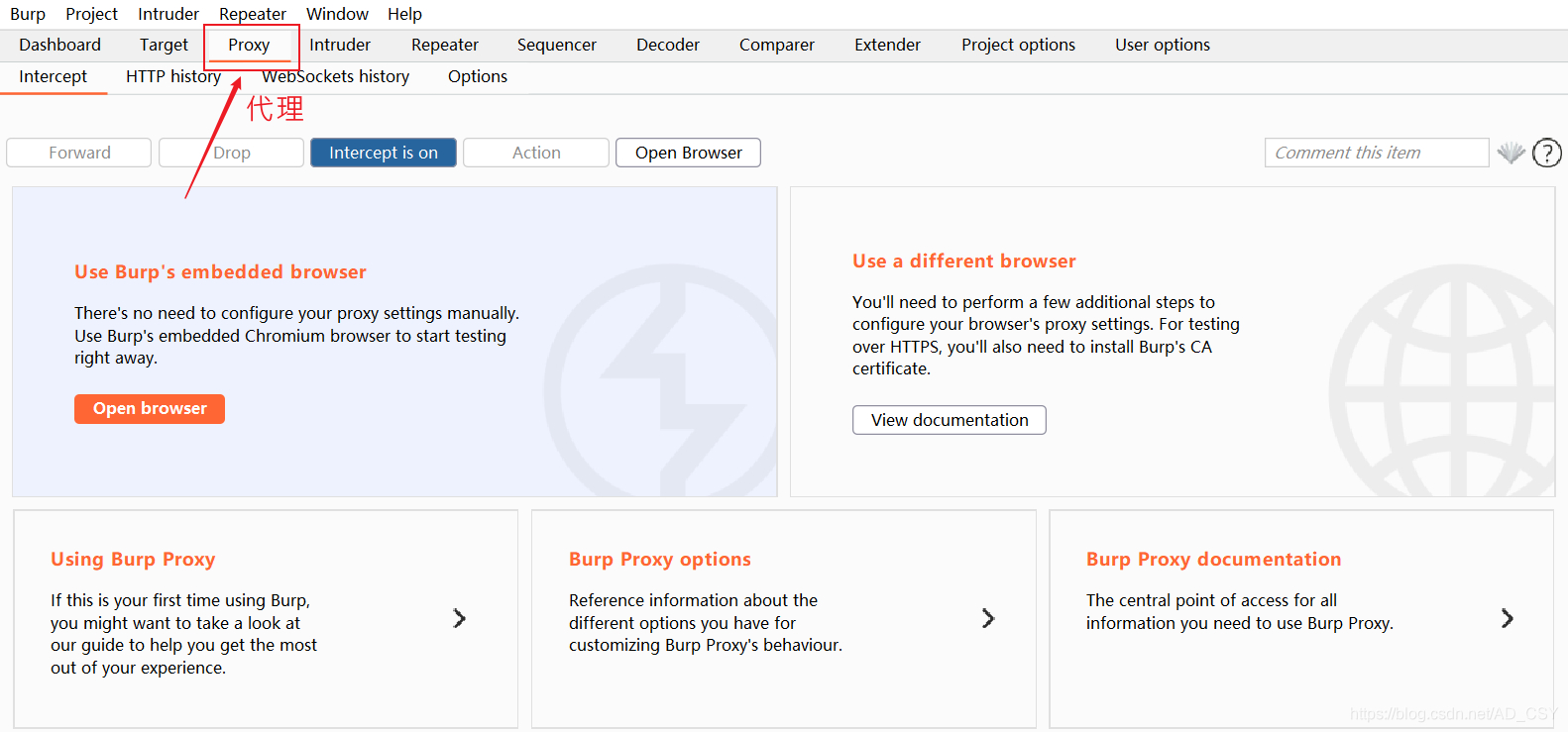Open the Project options tab
Screen dimensions: 1568x732
pos(1019,45)
